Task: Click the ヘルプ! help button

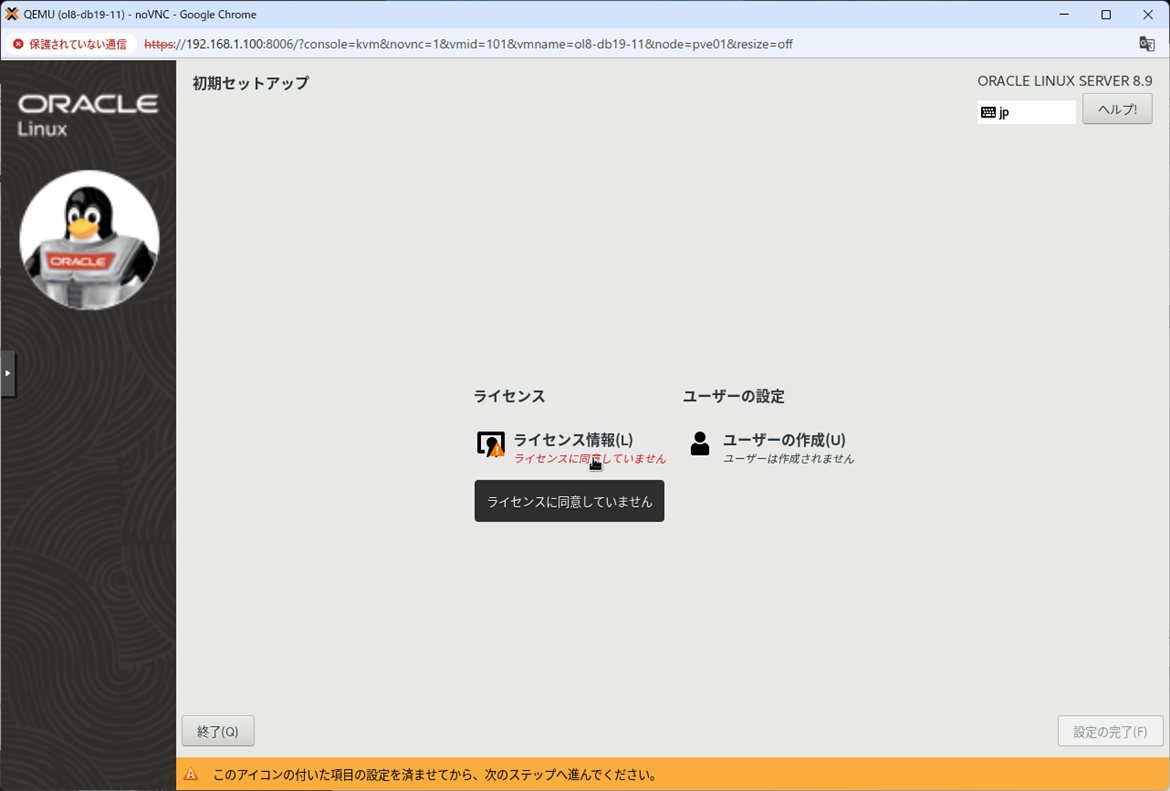Action: pos(1117,109)
